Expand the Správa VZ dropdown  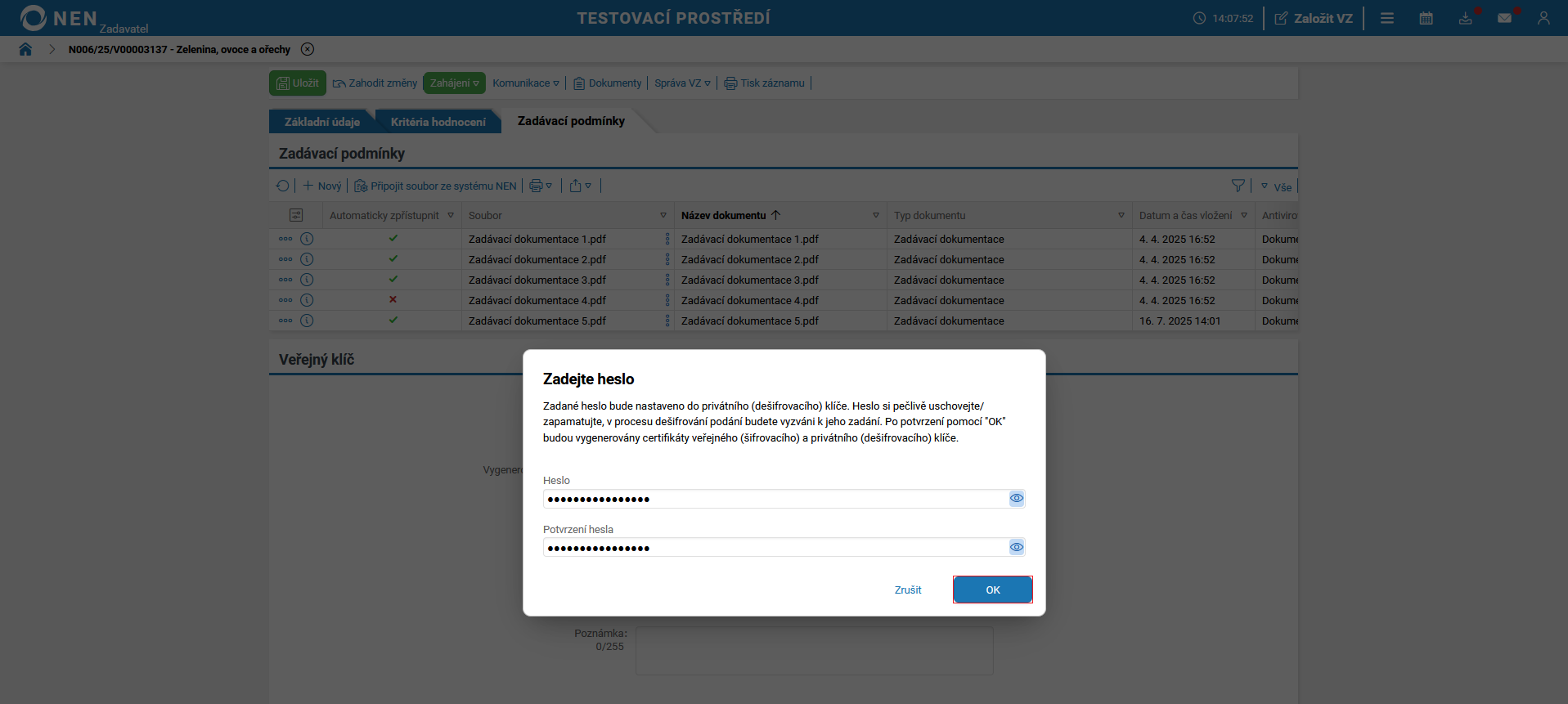tap(682, 83)
